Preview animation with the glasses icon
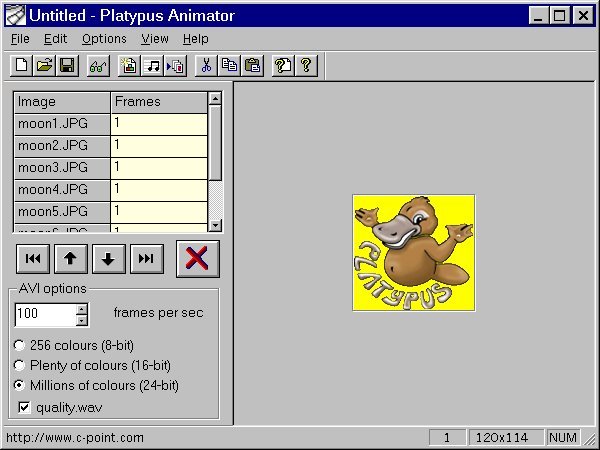The height and width of the screenshot is (450, 600). coord(98,65)
